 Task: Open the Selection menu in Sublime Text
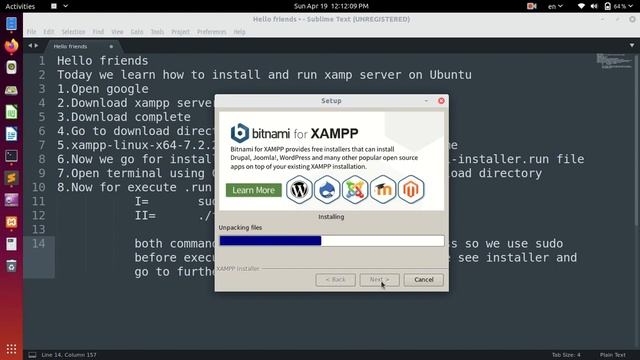[73, 32]
